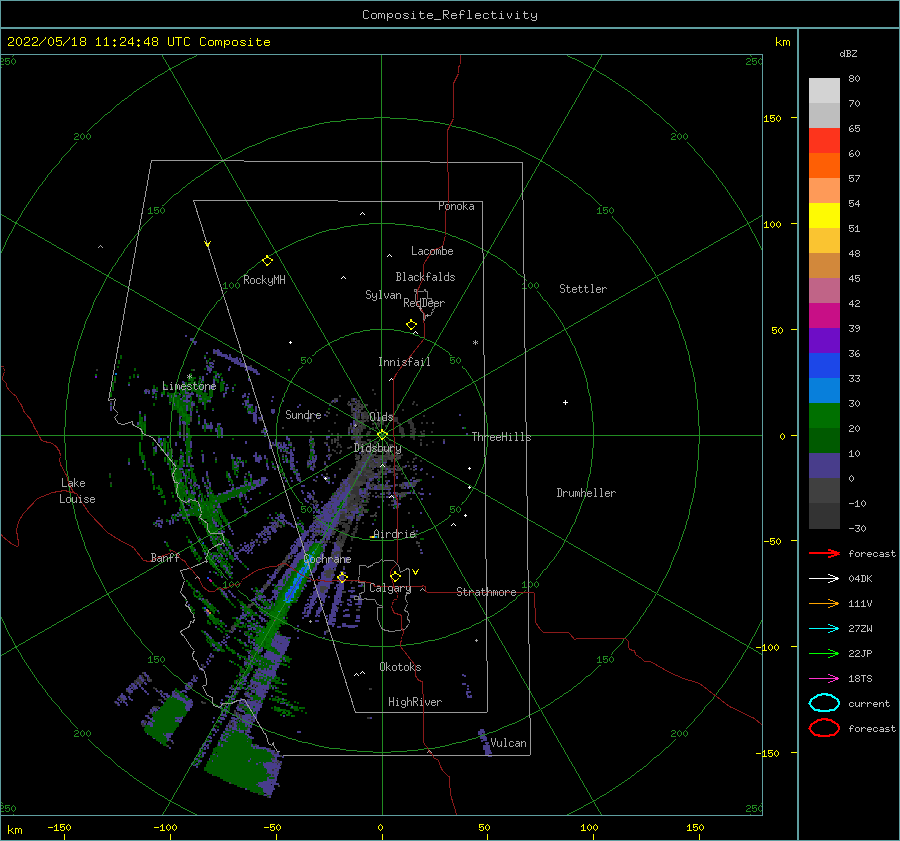Viewport: 900px width, 841px height.
Task: Click the Vulcan label
Action: click(509, 743)
